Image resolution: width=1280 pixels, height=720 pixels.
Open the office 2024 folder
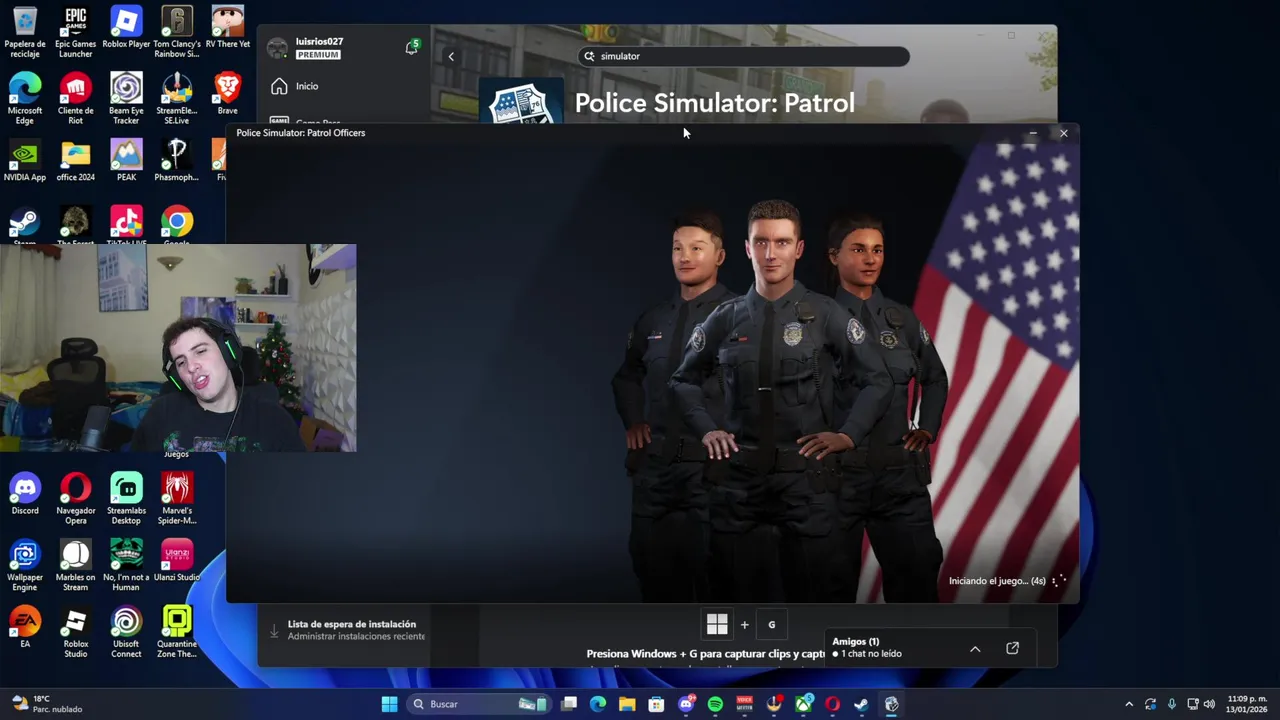75,160
